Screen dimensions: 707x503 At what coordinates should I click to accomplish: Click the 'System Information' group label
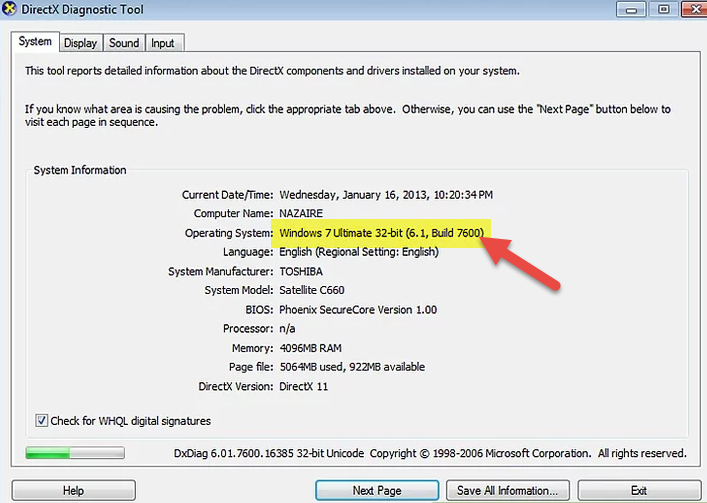[x=80, y=170]
